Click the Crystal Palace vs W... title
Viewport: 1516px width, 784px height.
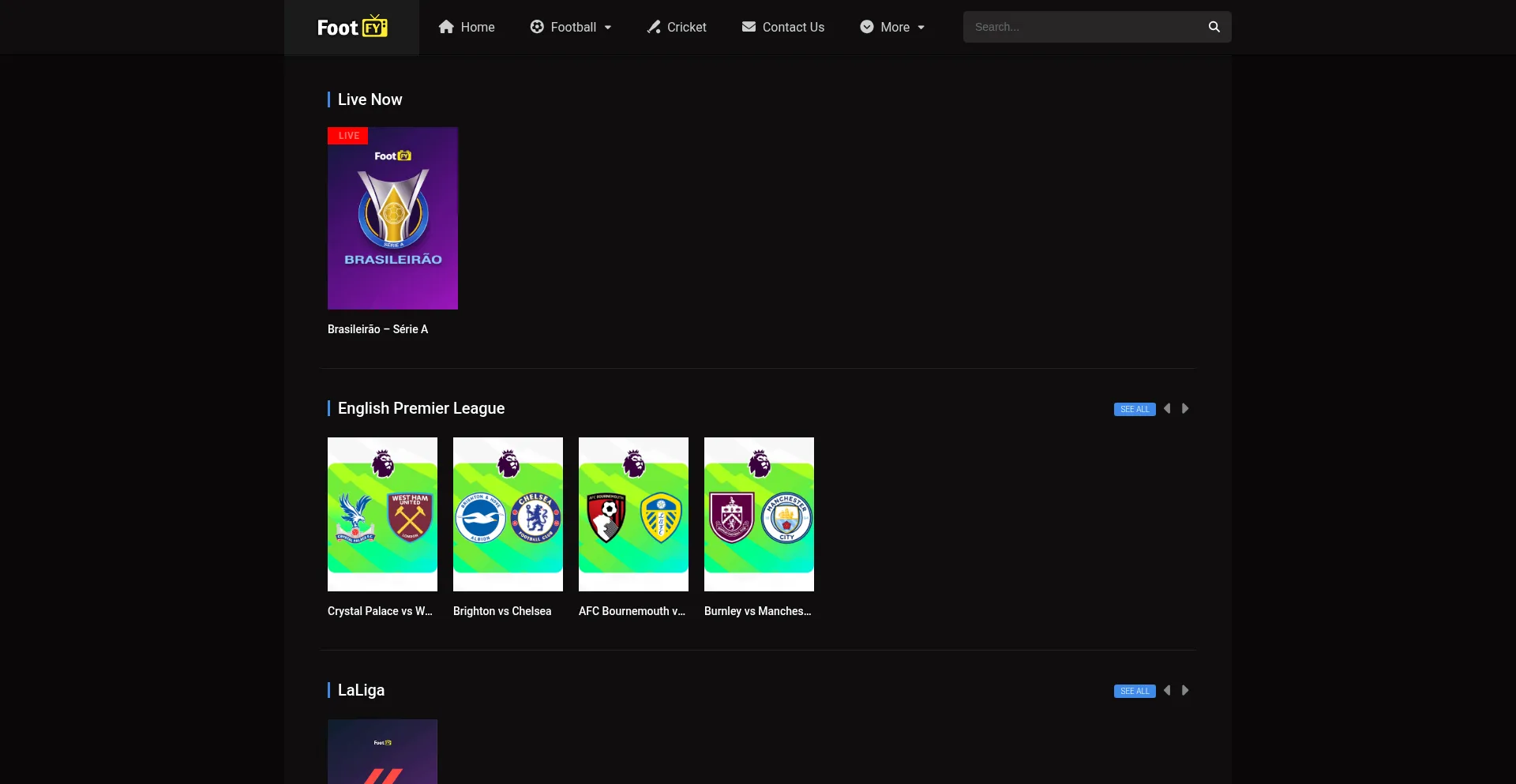(x=380, y=611)
